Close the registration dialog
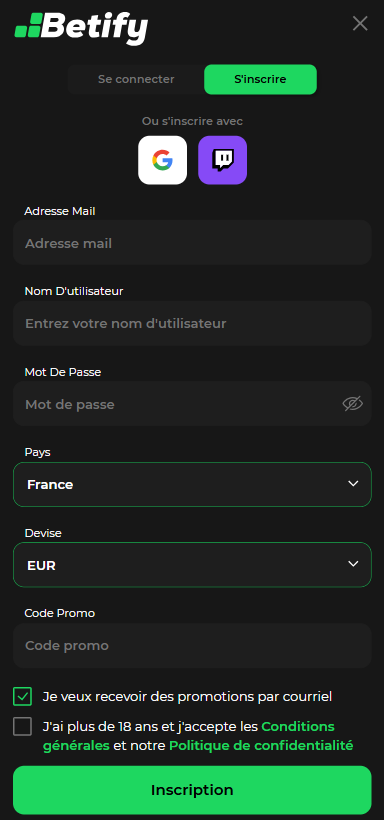This screenshot has height=820, width=384. [x=360, y=23]
